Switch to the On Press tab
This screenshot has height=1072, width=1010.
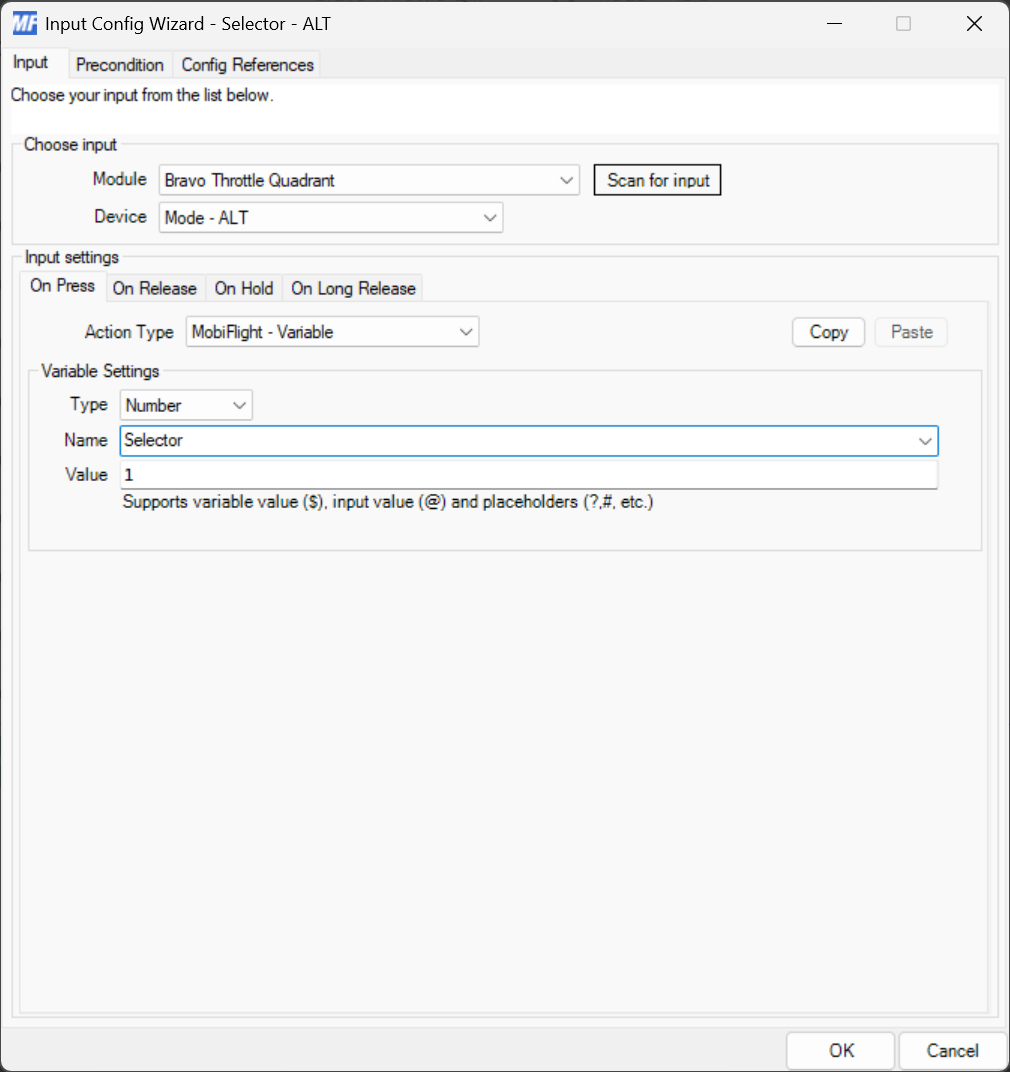pyautogui.click(x=62, y=286)
